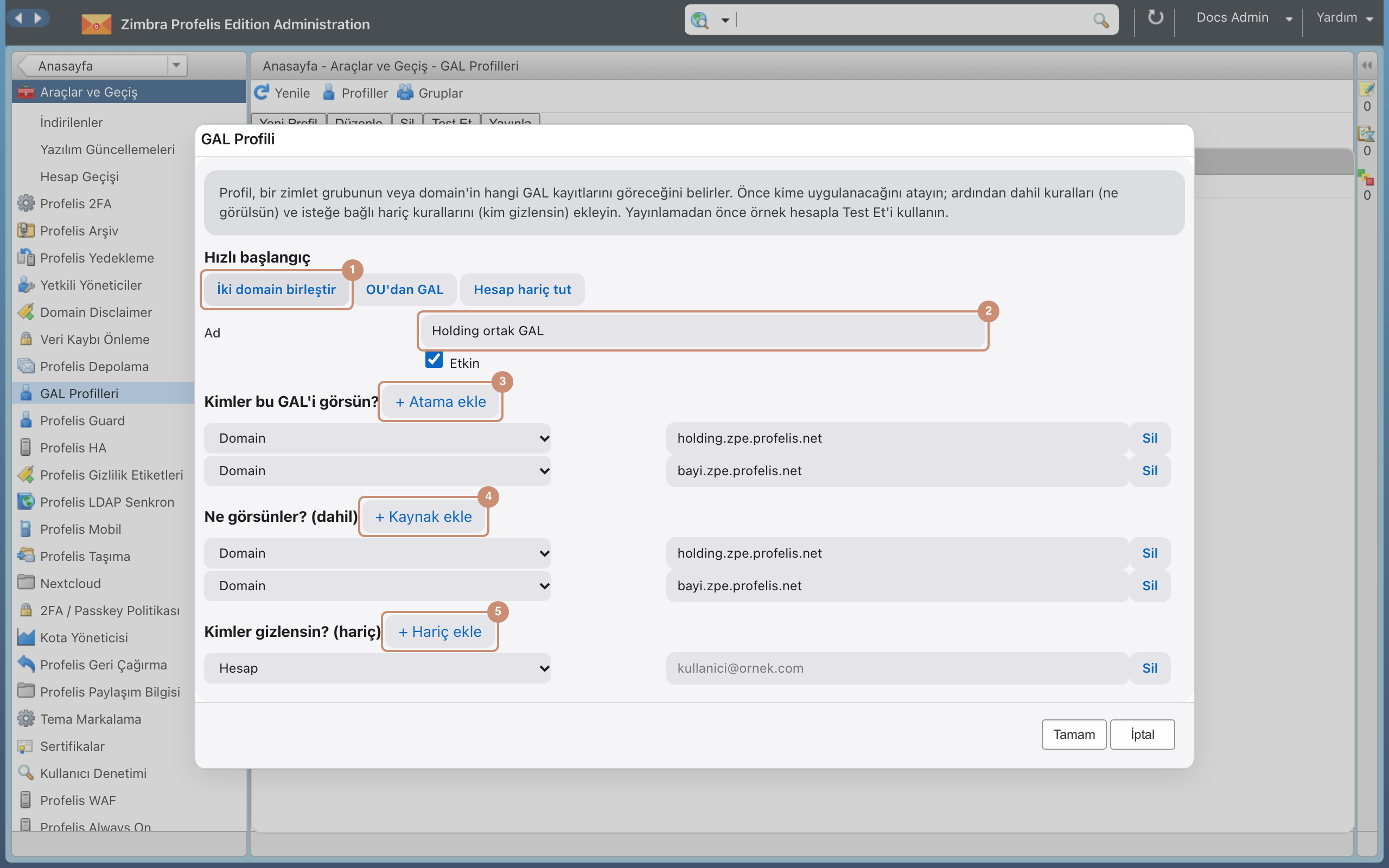
Task: Click the Zimbra envelope logo icon
Action: tap(96, 24)
